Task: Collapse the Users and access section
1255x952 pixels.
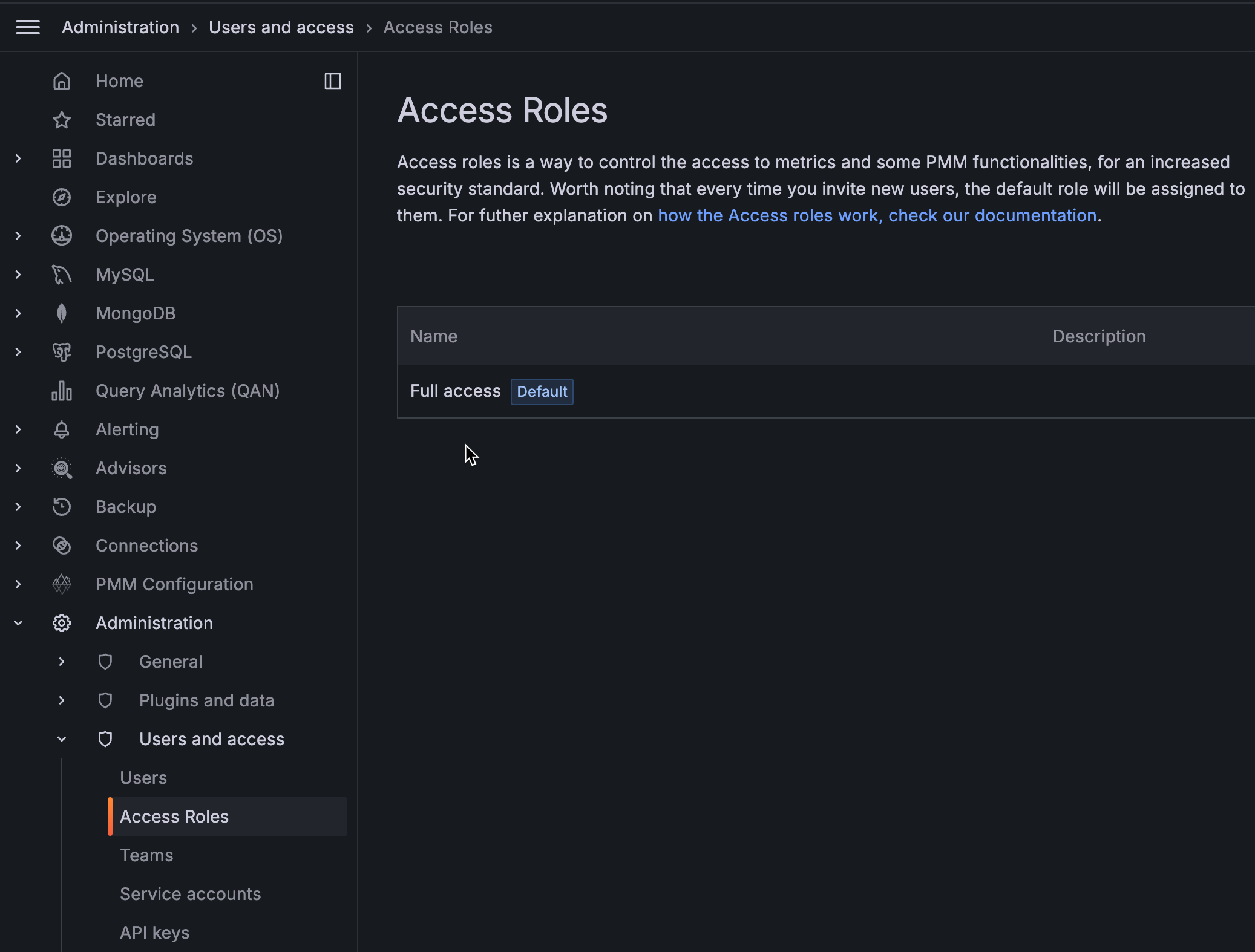Action: coord(61,739)
